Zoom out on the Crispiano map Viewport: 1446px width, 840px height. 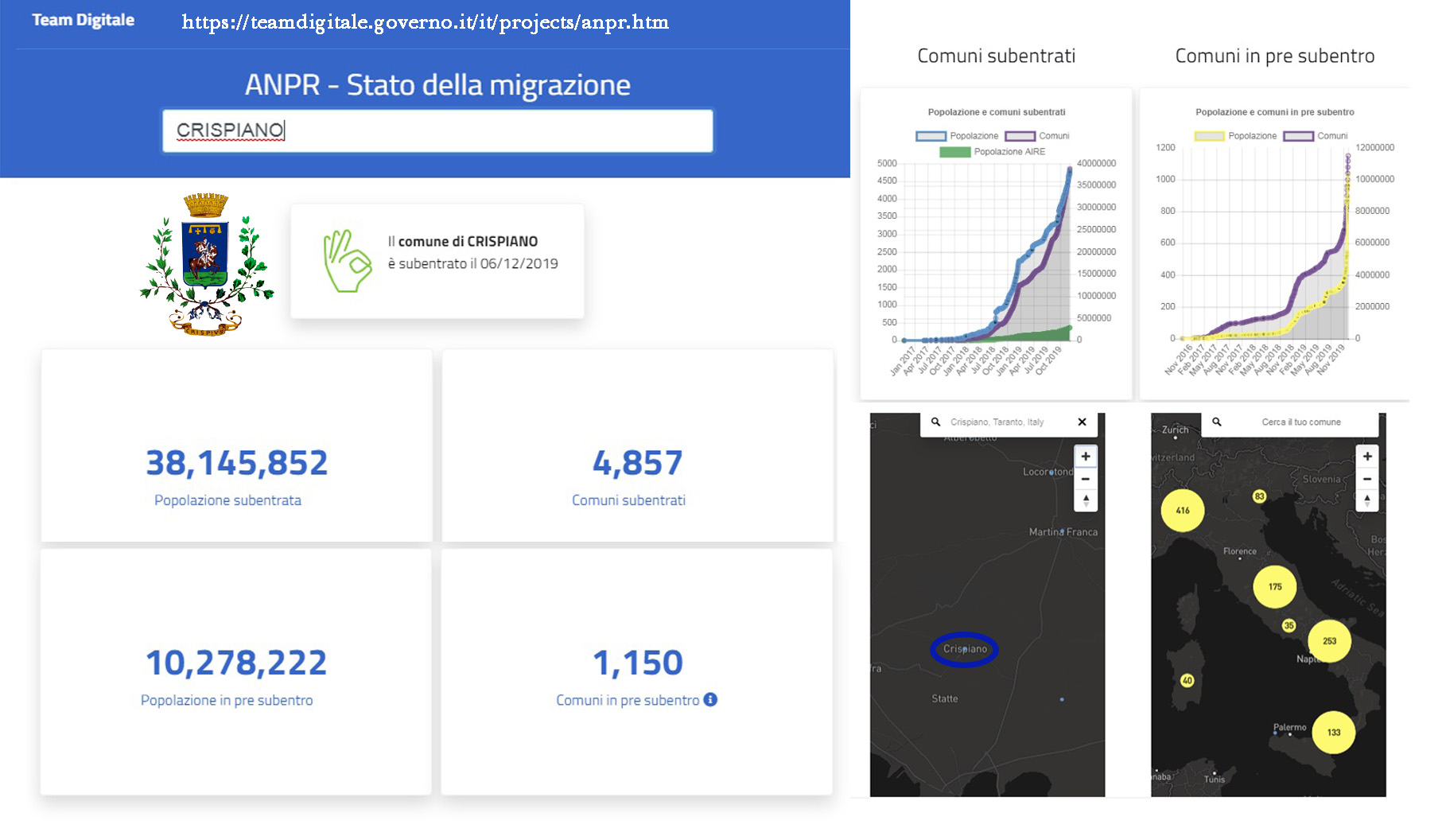click(1086, 479)
